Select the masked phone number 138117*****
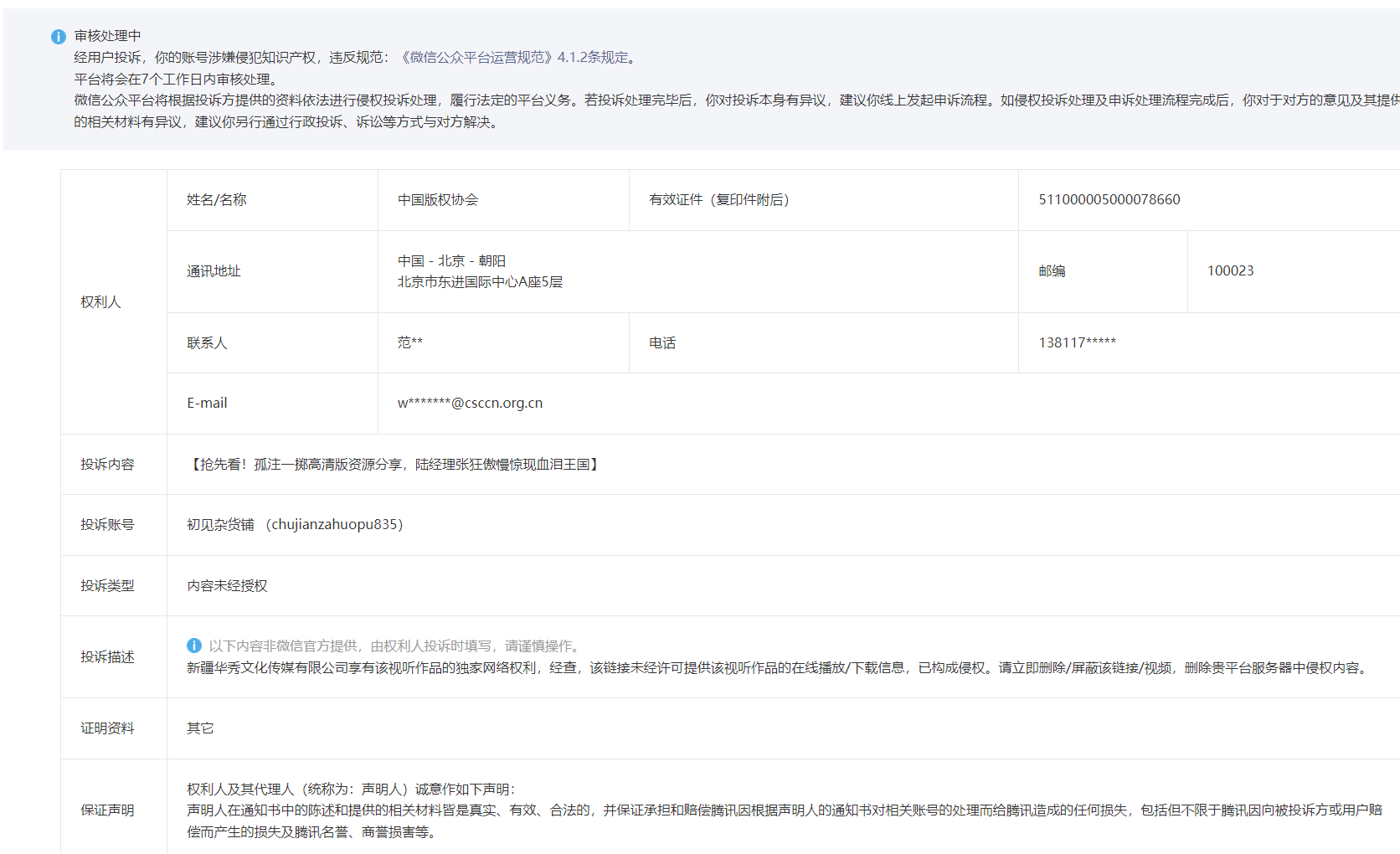Screen dimensions: 1400x854 click(1078, 342)
